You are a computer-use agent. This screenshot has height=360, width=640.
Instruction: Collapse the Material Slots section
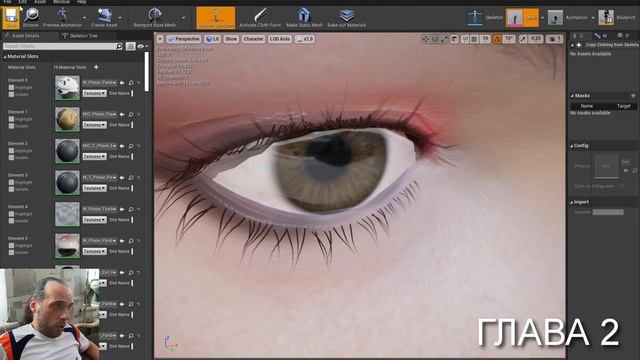5,57
